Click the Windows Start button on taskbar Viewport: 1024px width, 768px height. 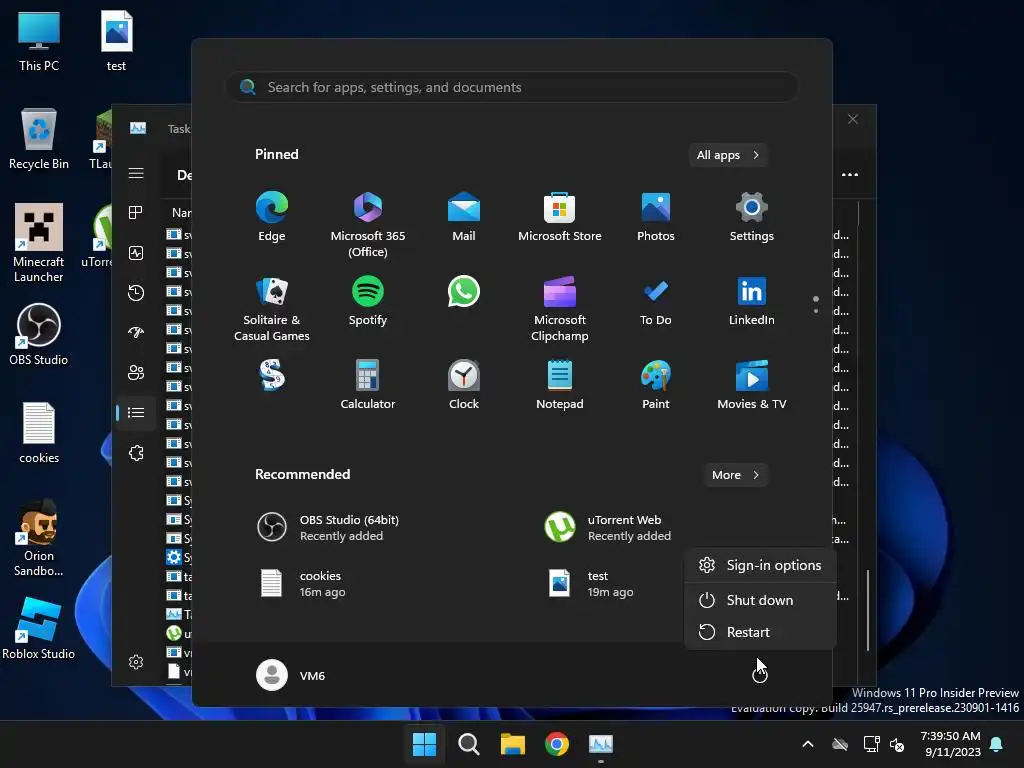pyautogui.click(x=424, y=744)
